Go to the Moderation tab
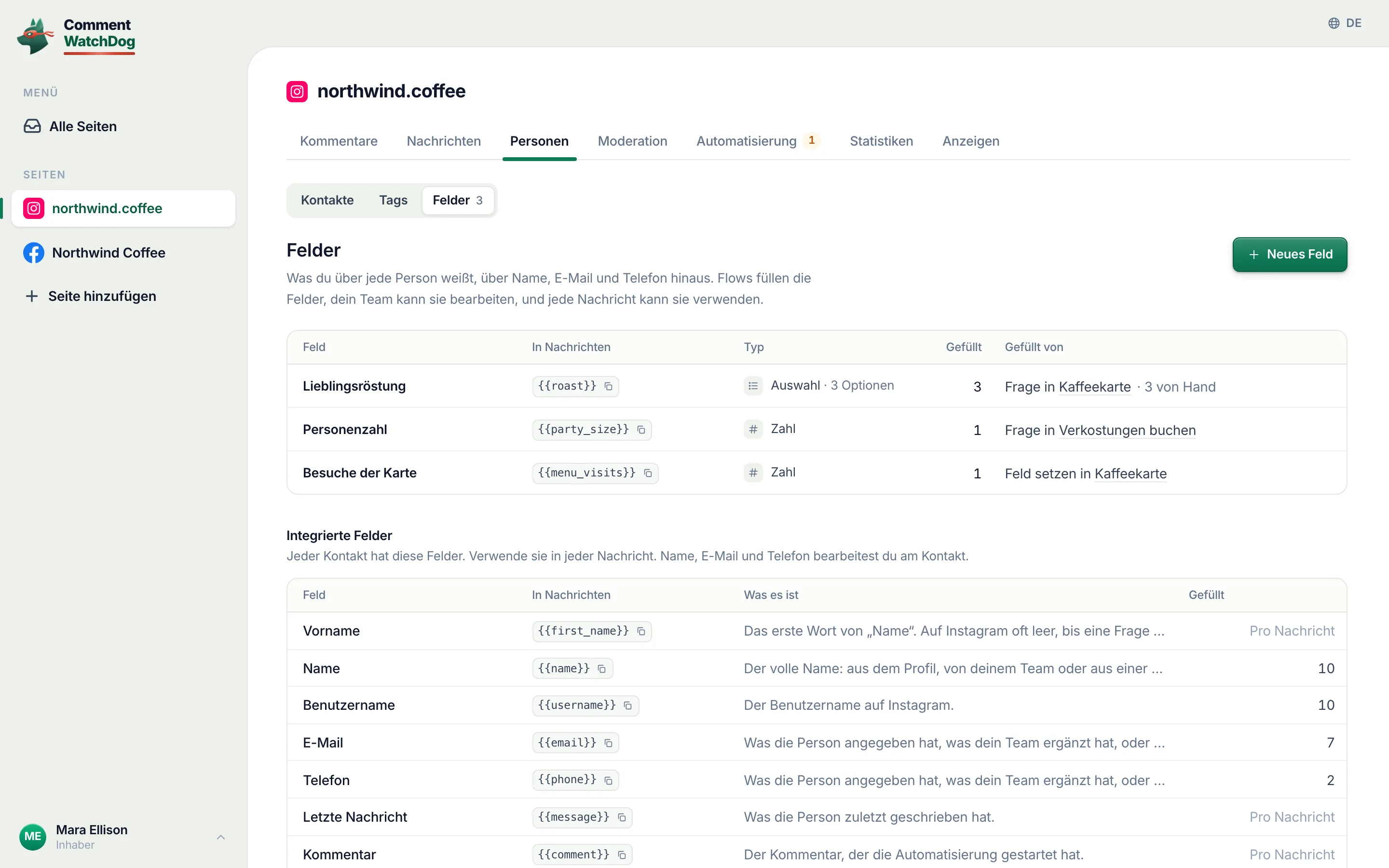 click(632, 141)
